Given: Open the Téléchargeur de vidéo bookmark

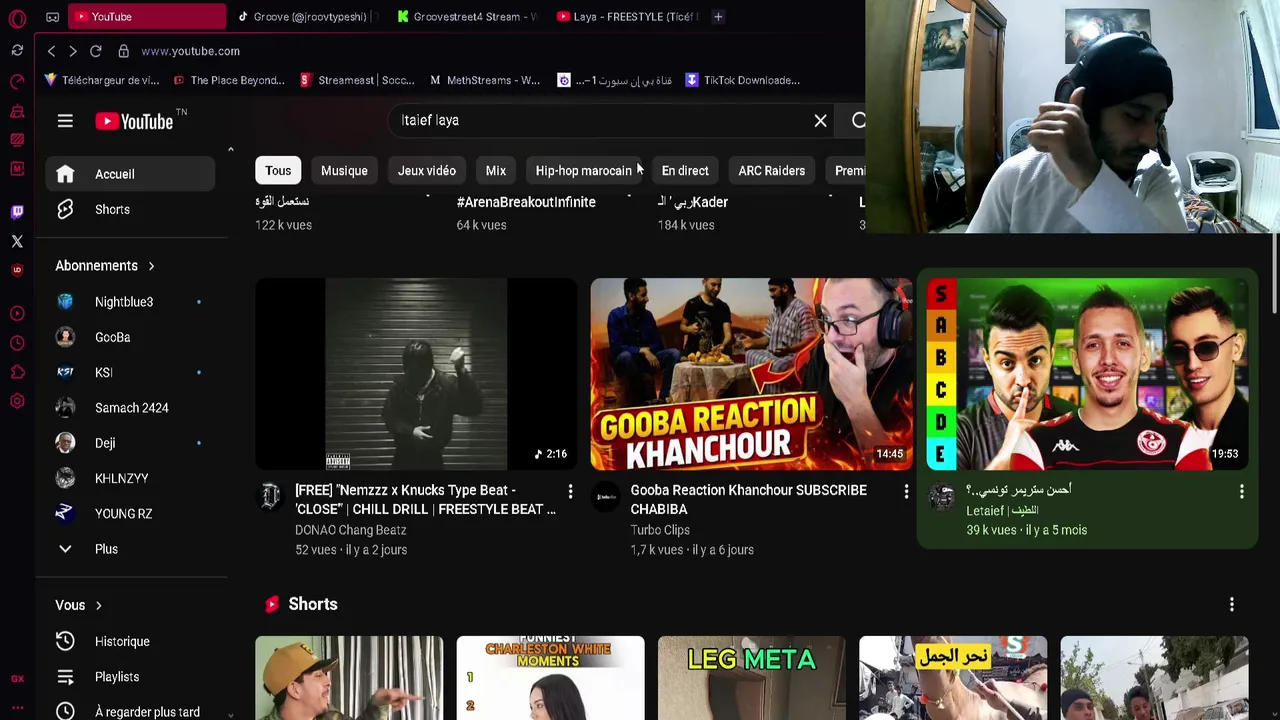Looking at the screenshot, I should 102,80.
